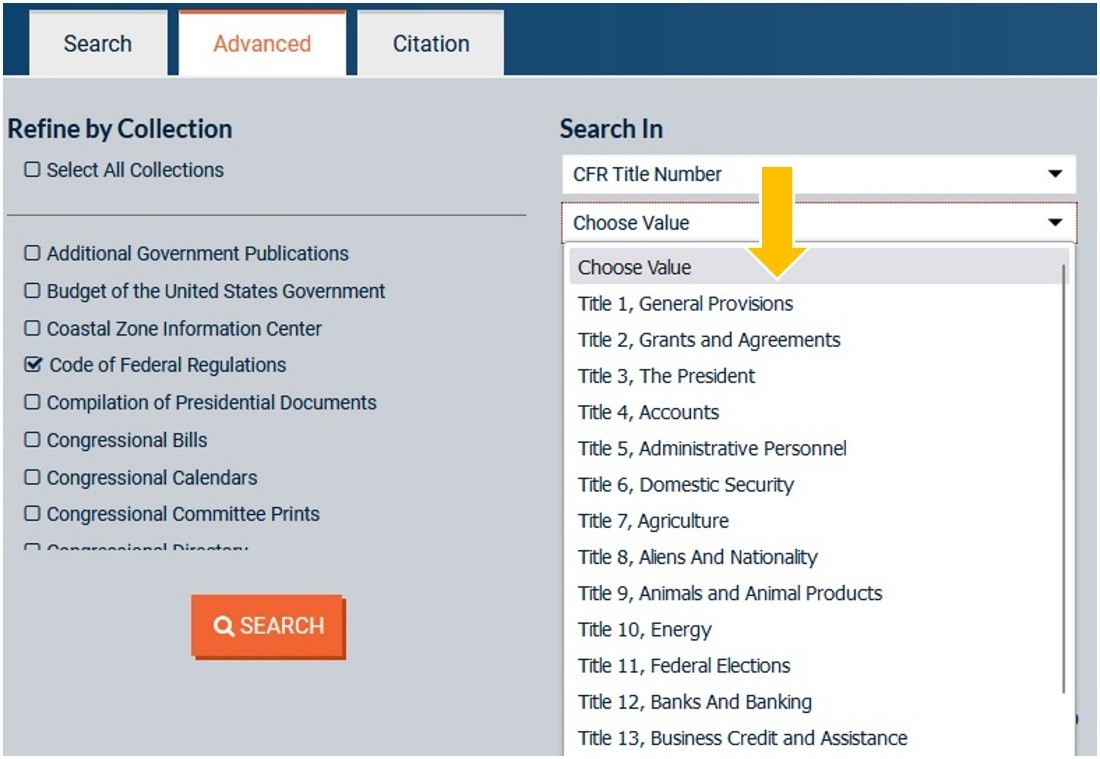Switch to the Search tab
The height and width of the screenshot is (759, 1100).
(x=97, y=42)
